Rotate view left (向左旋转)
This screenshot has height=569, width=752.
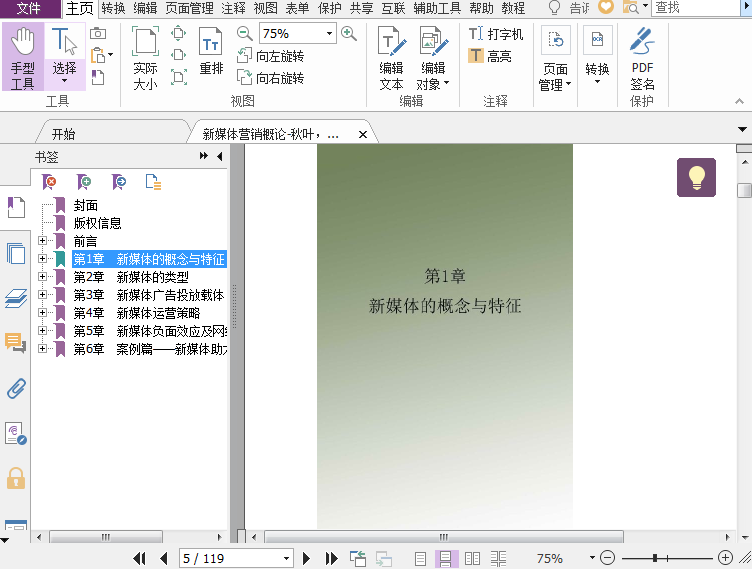coord(271,56)
